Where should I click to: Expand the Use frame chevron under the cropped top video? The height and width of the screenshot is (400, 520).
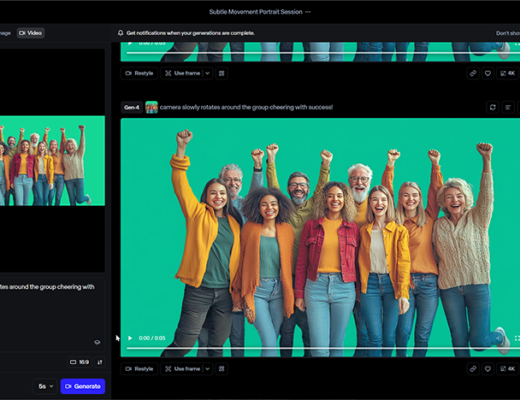point(207,73)
